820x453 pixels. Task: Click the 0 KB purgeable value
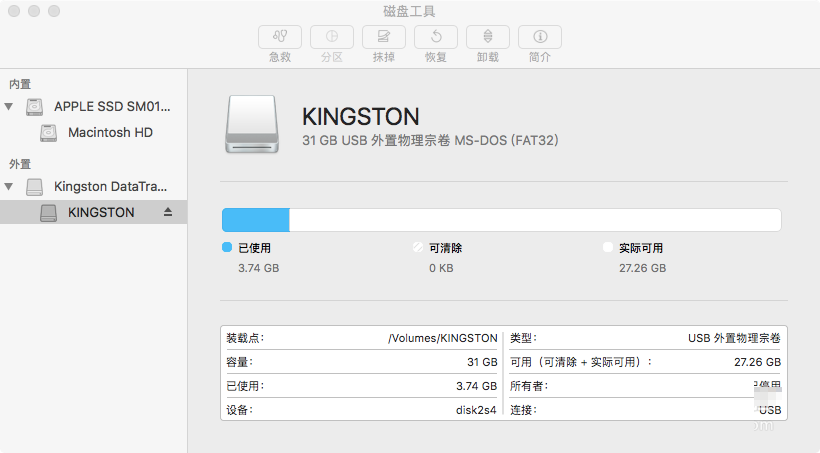click(x=441, y=268)
